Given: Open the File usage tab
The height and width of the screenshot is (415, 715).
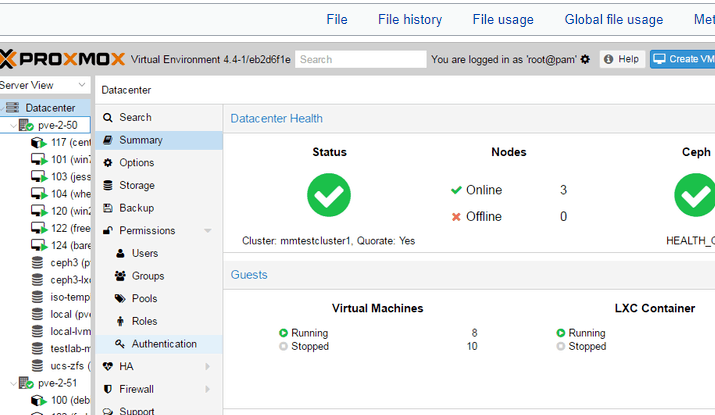Looking at the screenshot, I should pyautogui.click(x=503, y=20).
